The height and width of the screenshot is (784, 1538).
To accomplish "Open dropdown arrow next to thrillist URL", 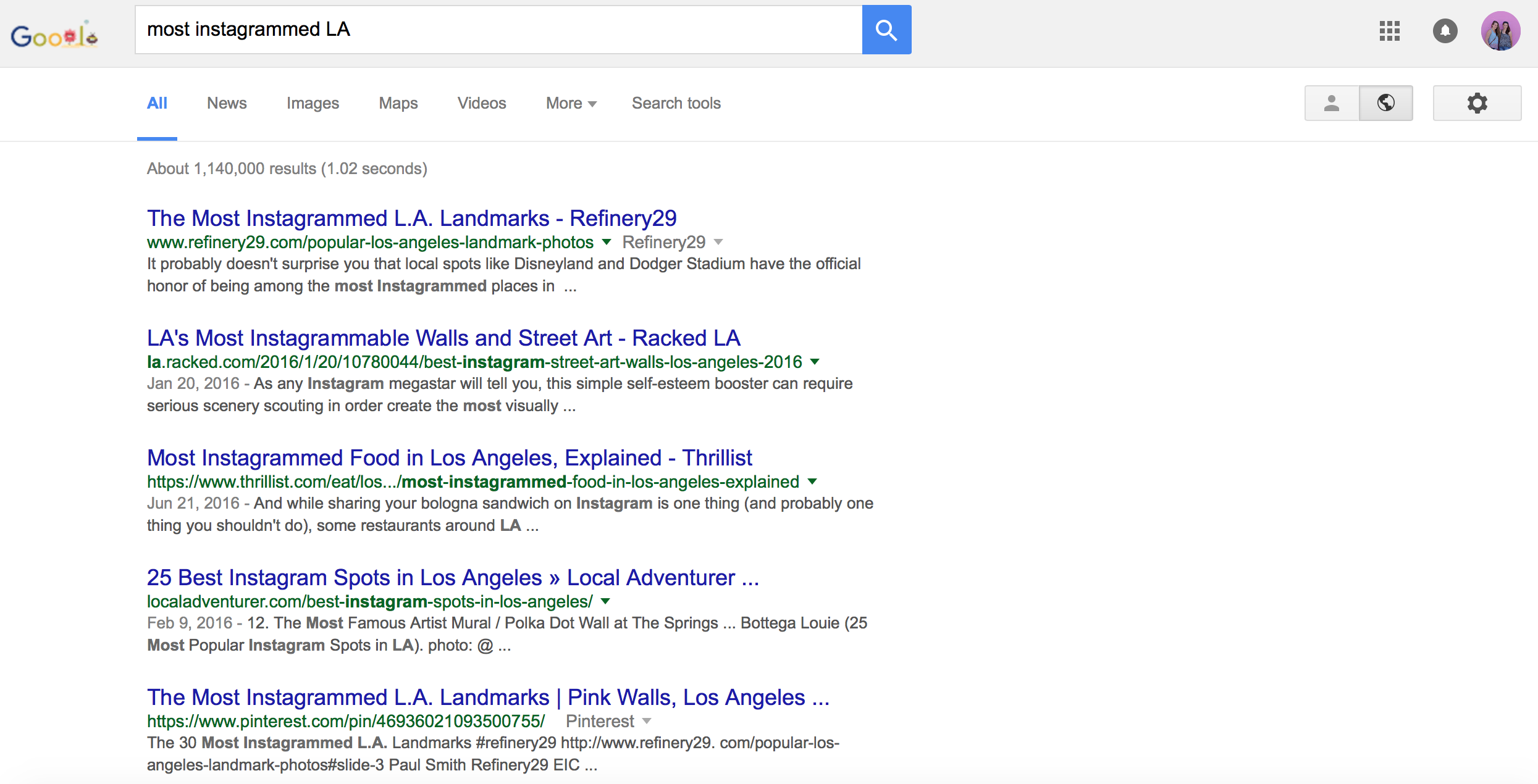I will click(x=812, y=482).
